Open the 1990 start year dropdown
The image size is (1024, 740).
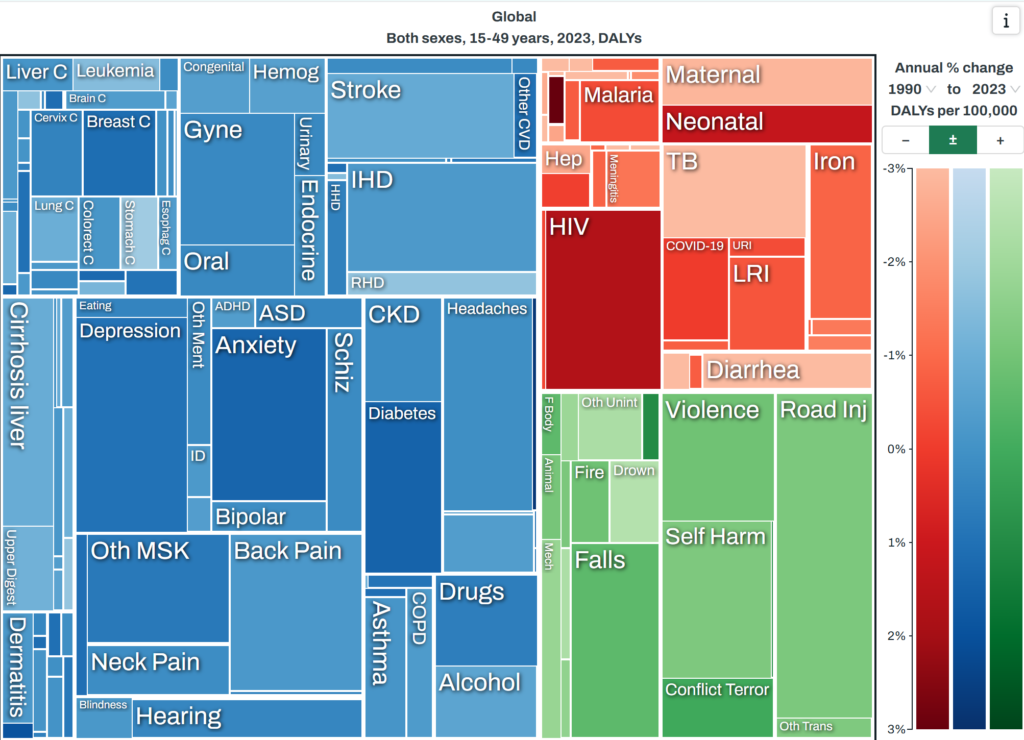click(x=909, y=89)
